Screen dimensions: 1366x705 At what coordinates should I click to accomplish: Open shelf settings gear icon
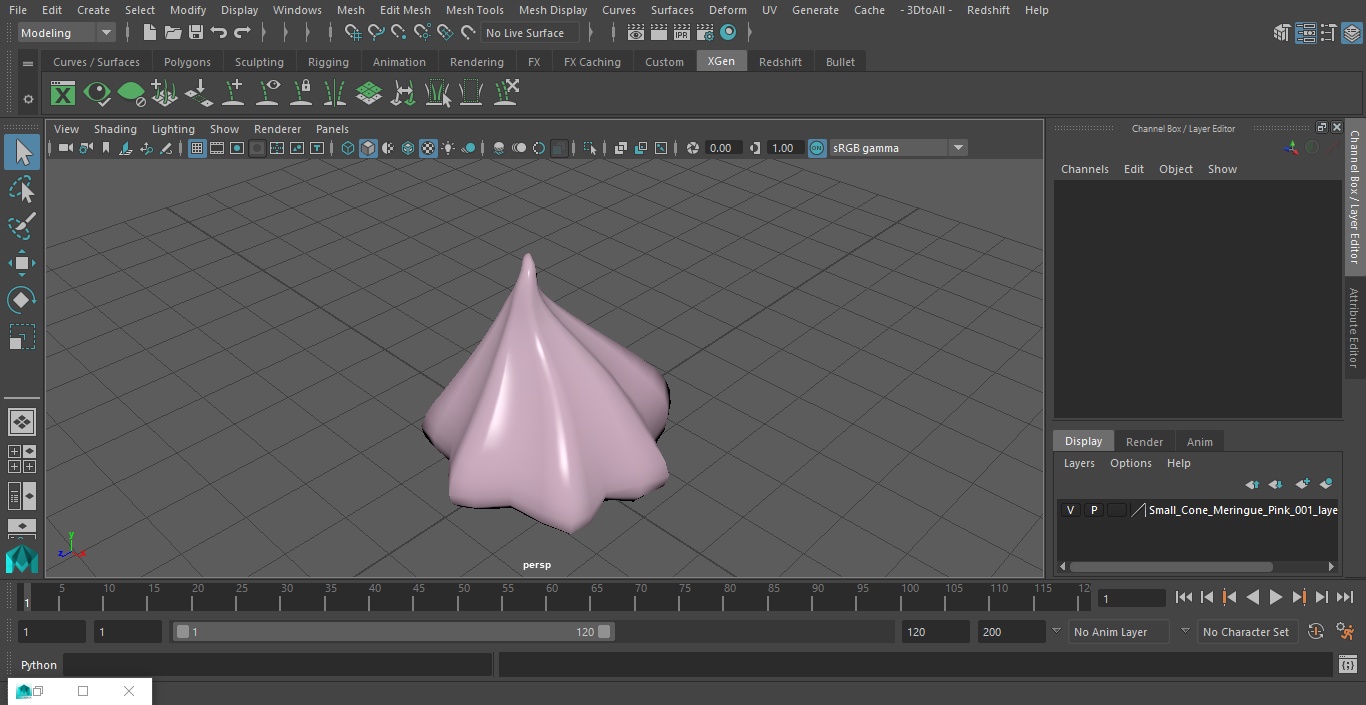point(28,99)
